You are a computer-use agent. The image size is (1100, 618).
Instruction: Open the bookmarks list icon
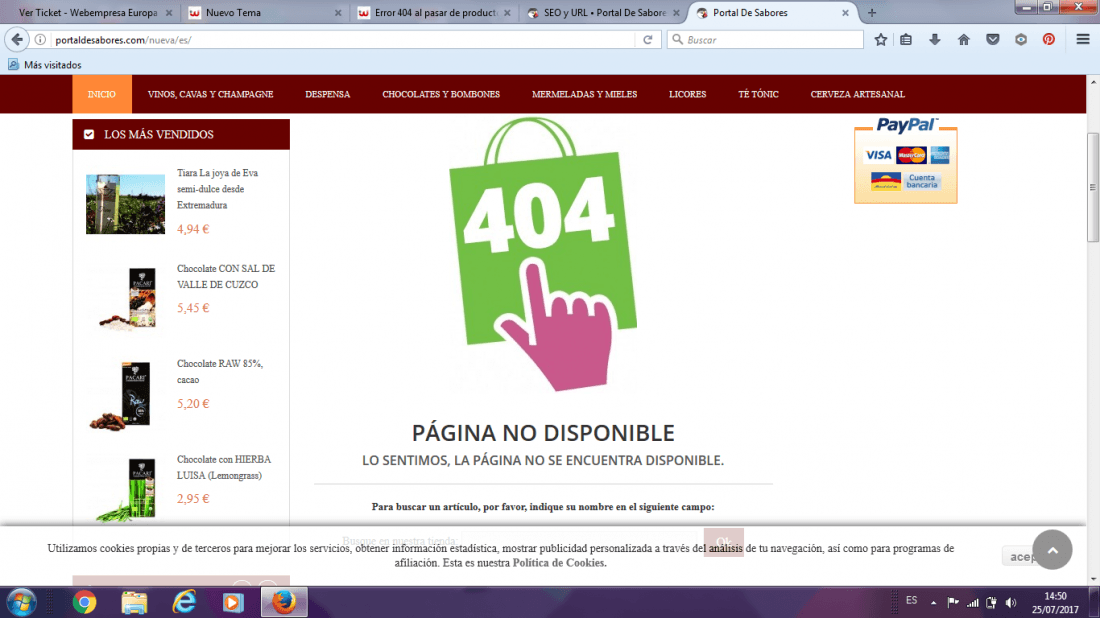pyautogui.click(x=906, y=40)
